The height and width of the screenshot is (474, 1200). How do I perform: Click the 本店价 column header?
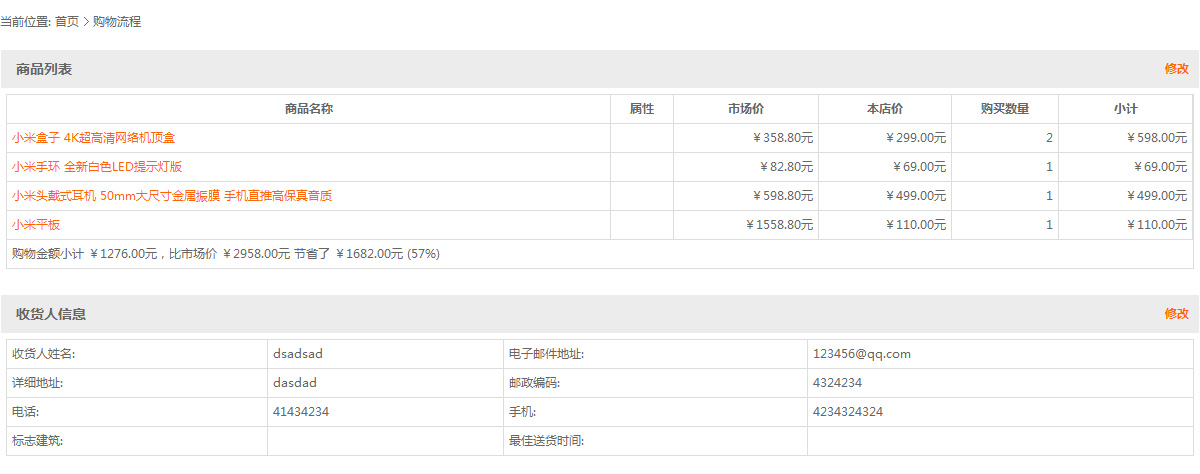885,109
